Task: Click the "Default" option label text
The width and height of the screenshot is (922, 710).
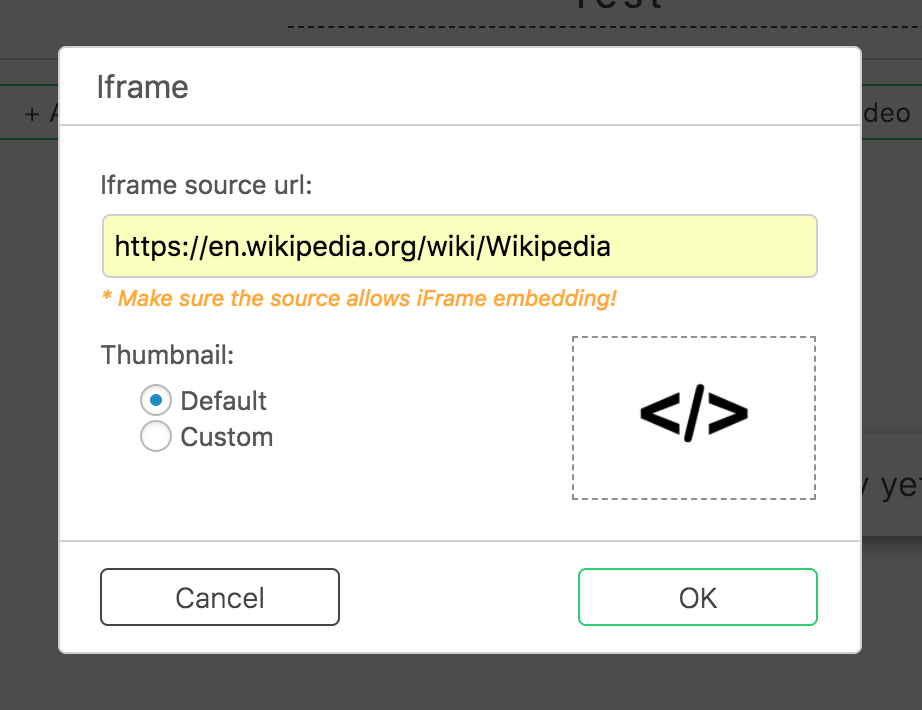Action: coord(223,401)
